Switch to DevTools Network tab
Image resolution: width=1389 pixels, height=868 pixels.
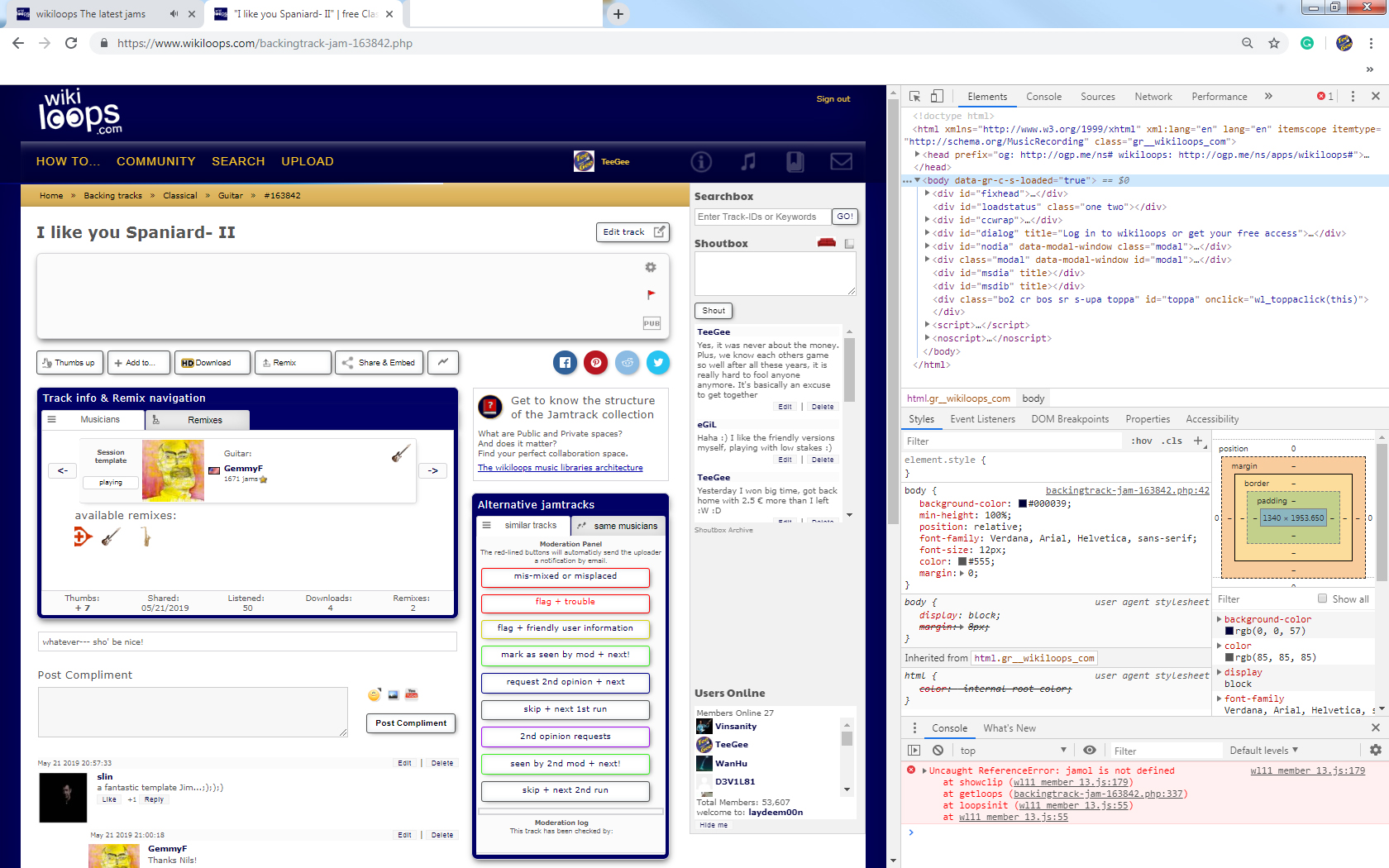pos(1153,97)
